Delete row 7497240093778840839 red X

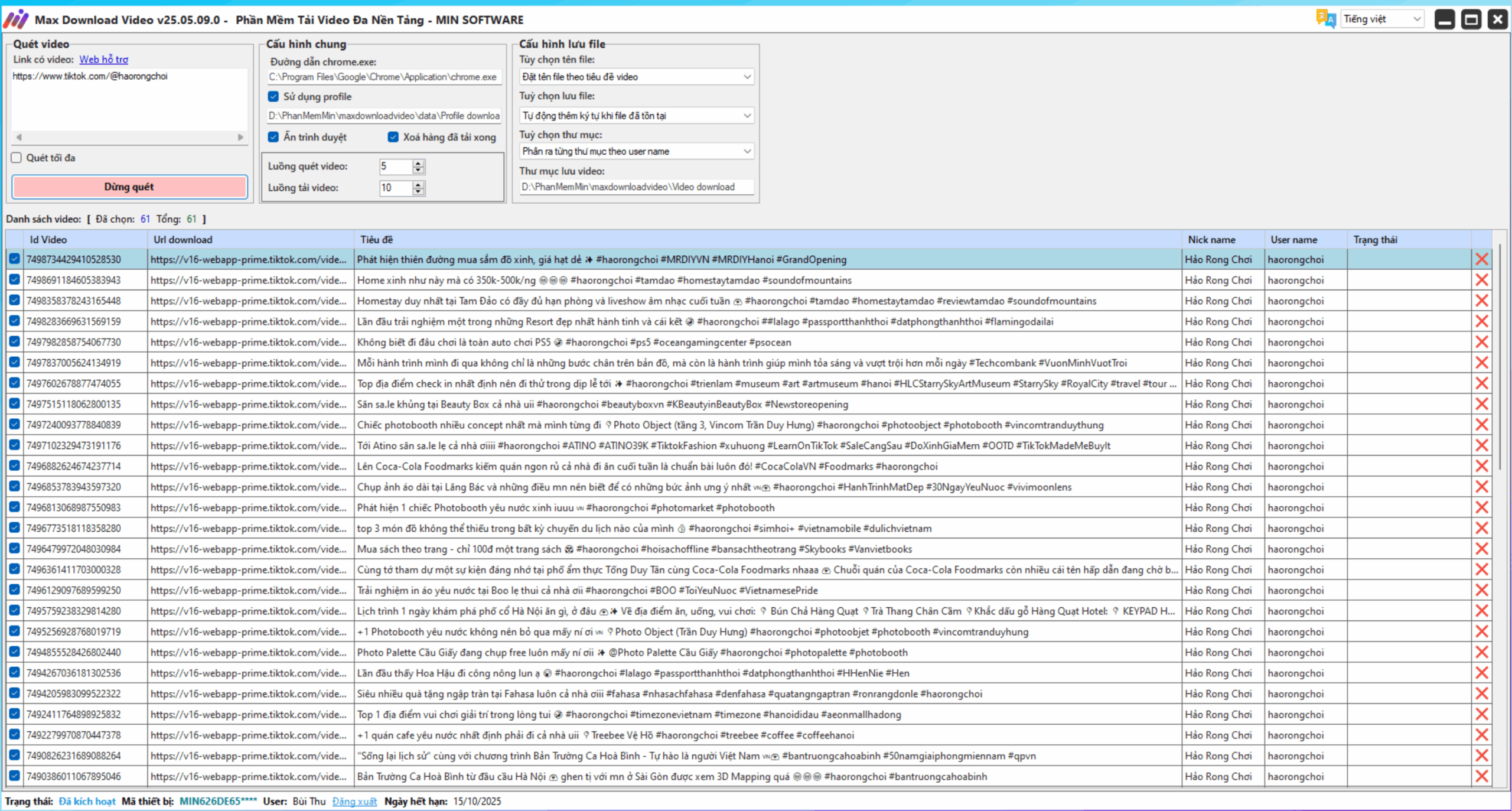[1481, 425]
